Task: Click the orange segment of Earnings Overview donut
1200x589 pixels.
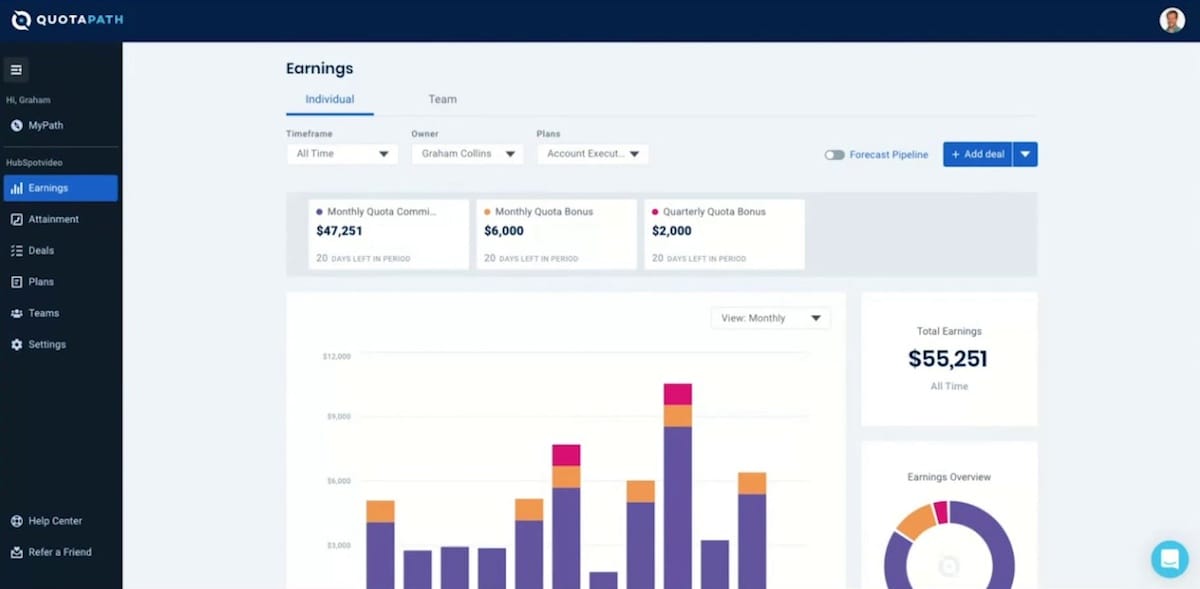Action: click(x=914, y=521)
